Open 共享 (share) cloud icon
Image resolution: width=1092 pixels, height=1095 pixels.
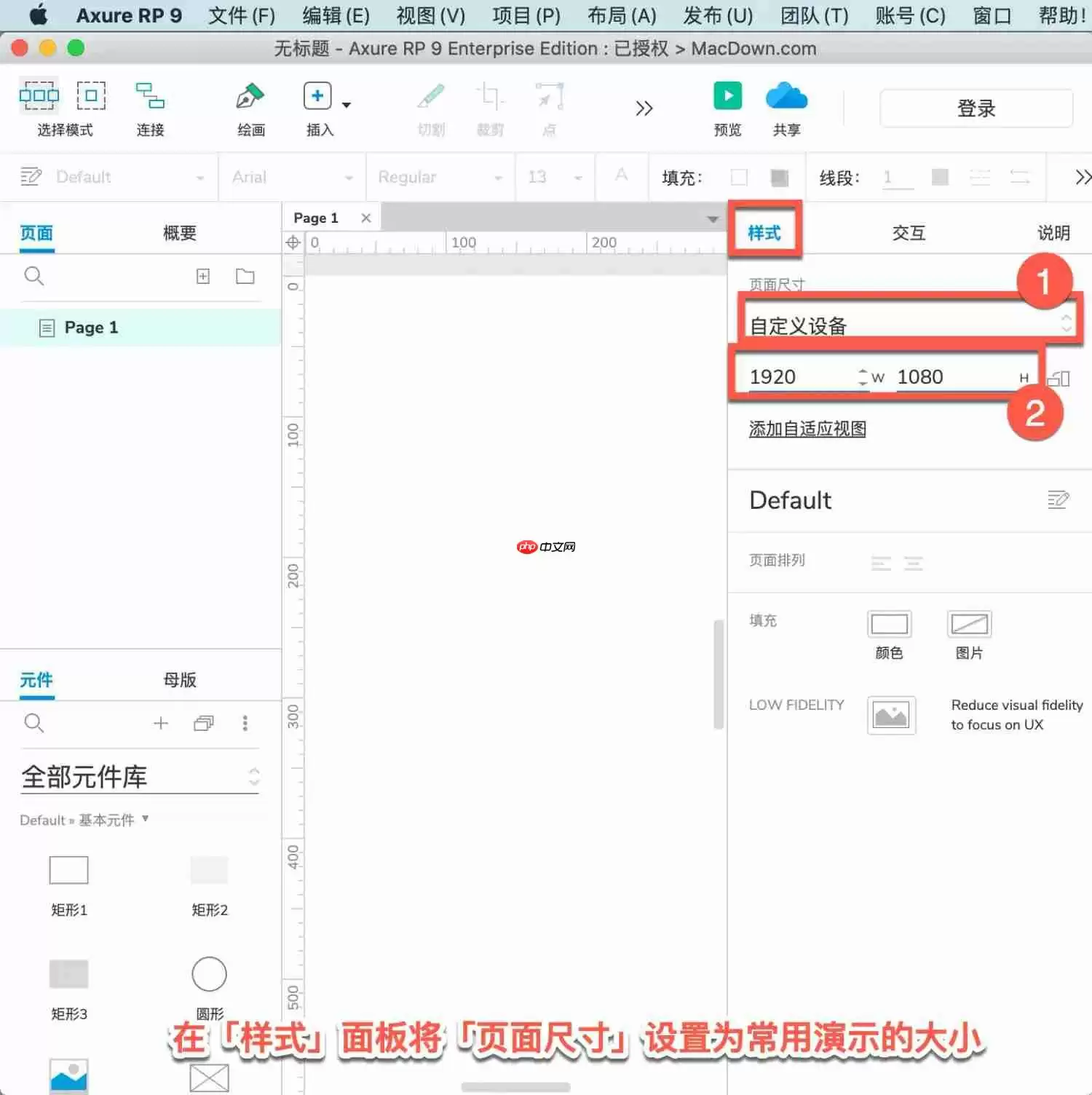tap(786, 95)
